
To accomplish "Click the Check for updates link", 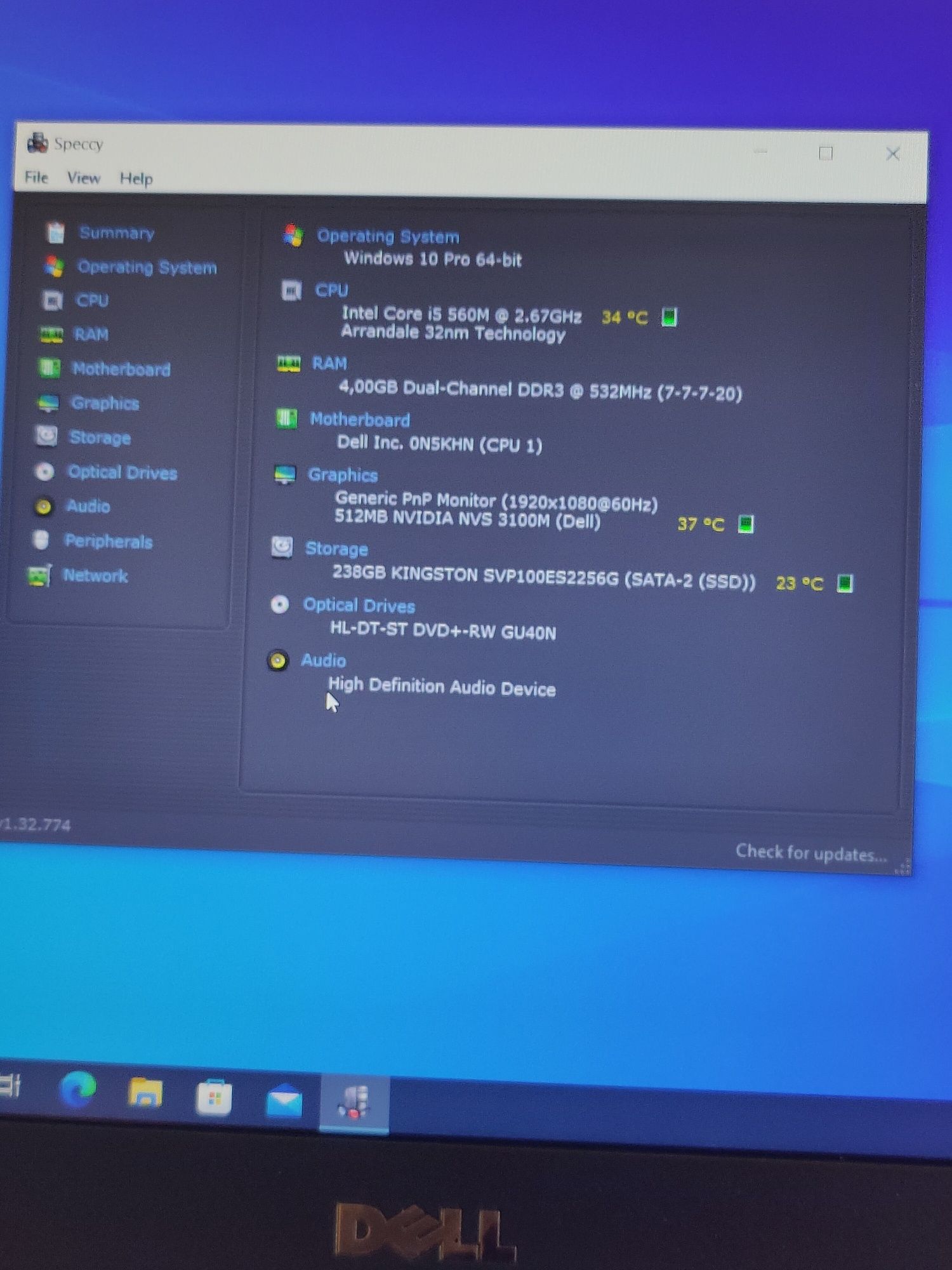I will [811, 853].
